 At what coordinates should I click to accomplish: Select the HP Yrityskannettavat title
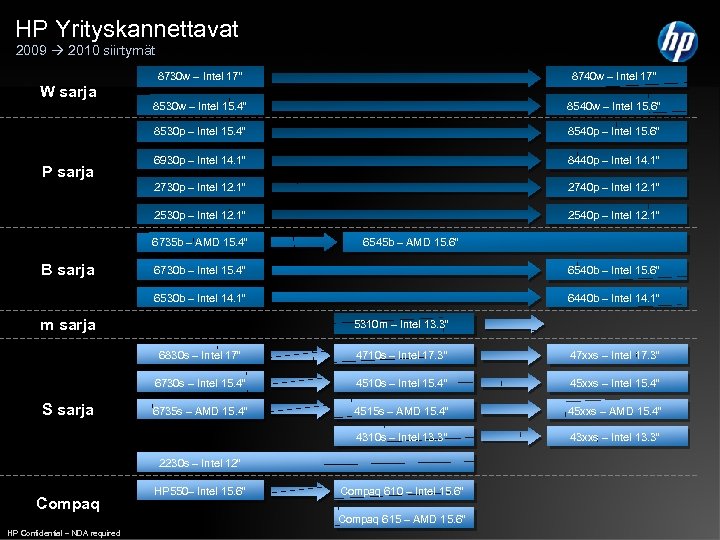coord(127,29)
